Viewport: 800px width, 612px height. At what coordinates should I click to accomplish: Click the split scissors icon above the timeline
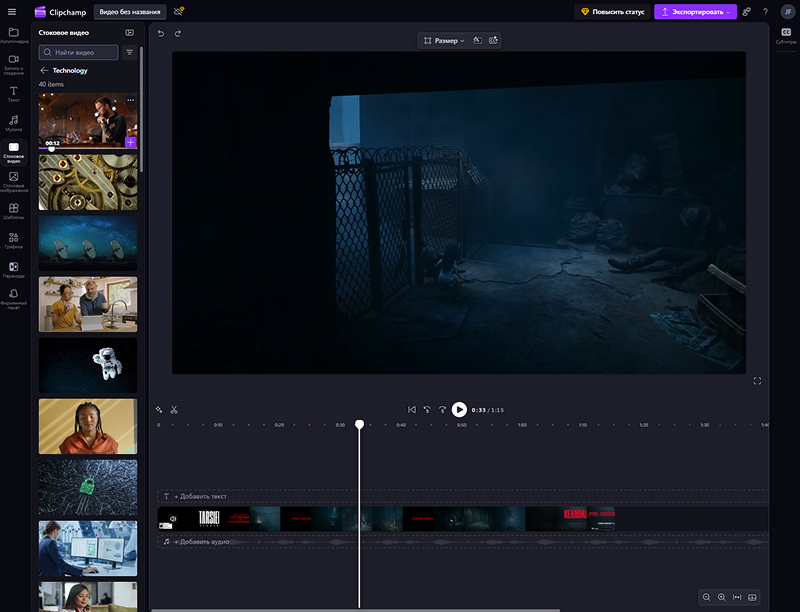(174, 409)
